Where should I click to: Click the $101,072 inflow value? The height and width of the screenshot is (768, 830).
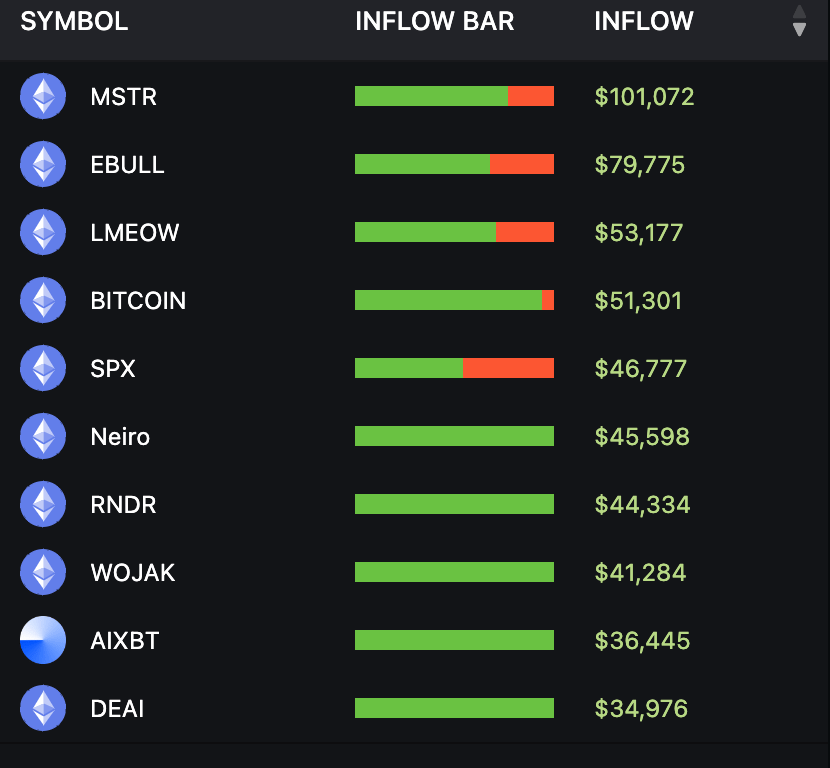click(644, 97)
